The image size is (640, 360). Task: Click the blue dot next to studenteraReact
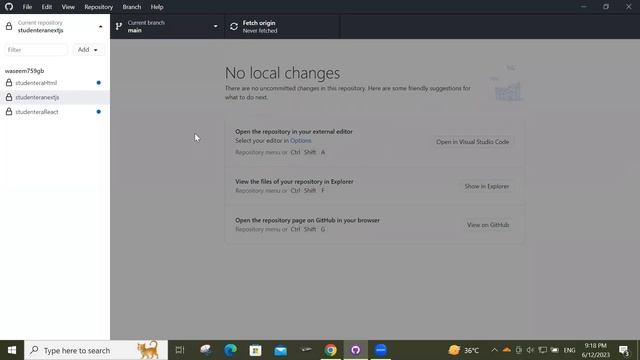point(98,112)
